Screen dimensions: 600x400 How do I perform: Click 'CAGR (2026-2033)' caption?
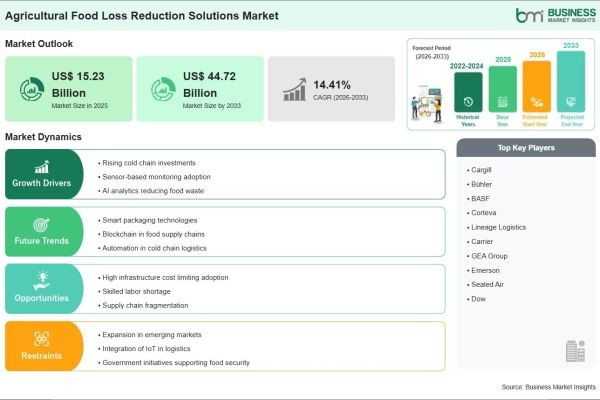(341, 98)
